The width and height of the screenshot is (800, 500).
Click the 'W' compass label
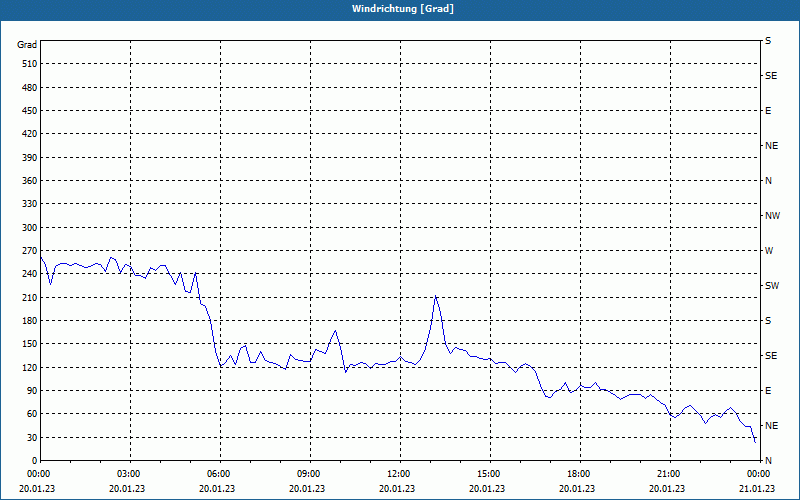pos(769,251)
